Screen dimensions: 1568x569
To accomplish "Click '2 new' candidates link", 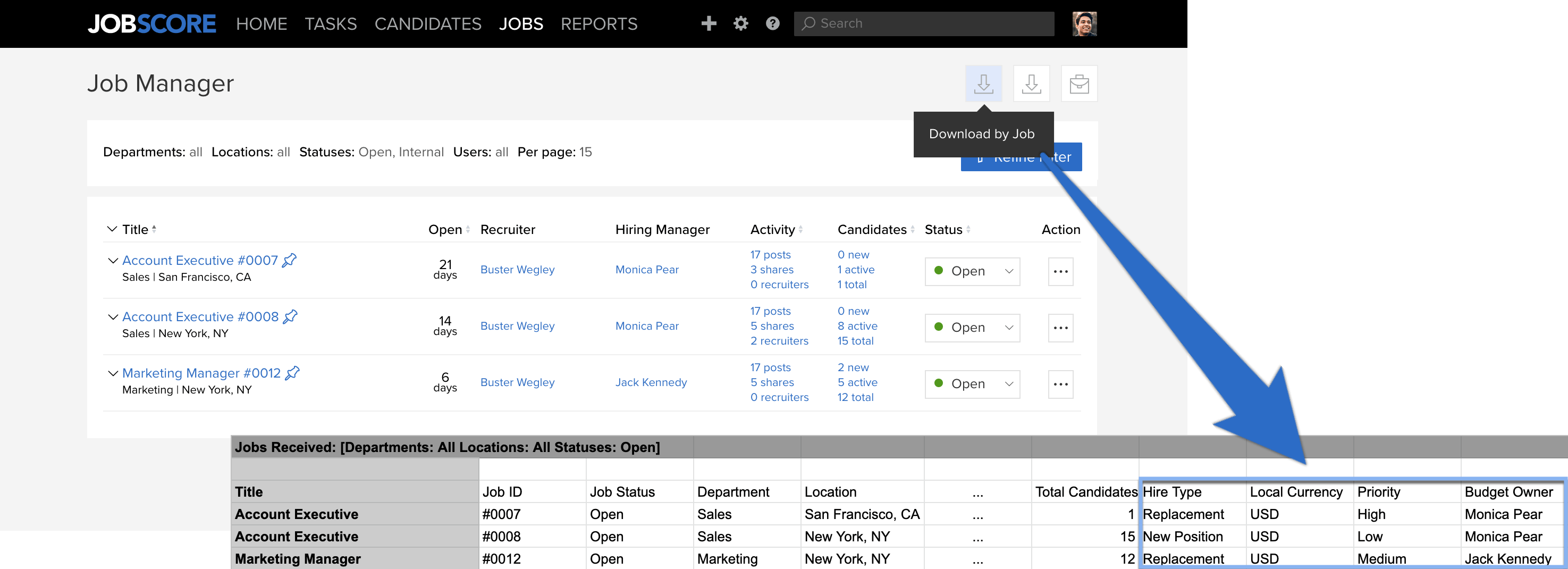I will tap(853, 367).
